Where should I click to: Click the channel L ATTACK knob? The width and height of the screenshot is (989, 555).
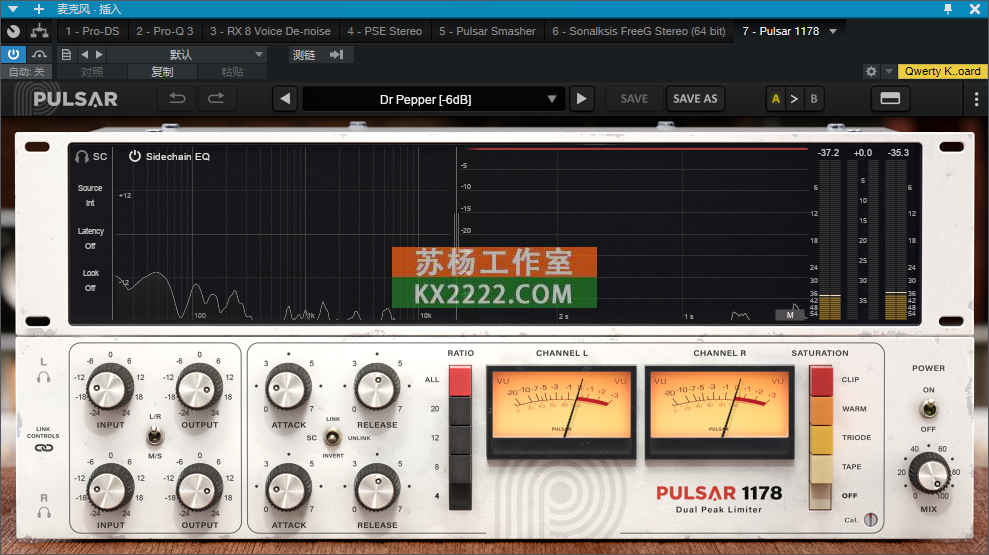tap(287, 387)
